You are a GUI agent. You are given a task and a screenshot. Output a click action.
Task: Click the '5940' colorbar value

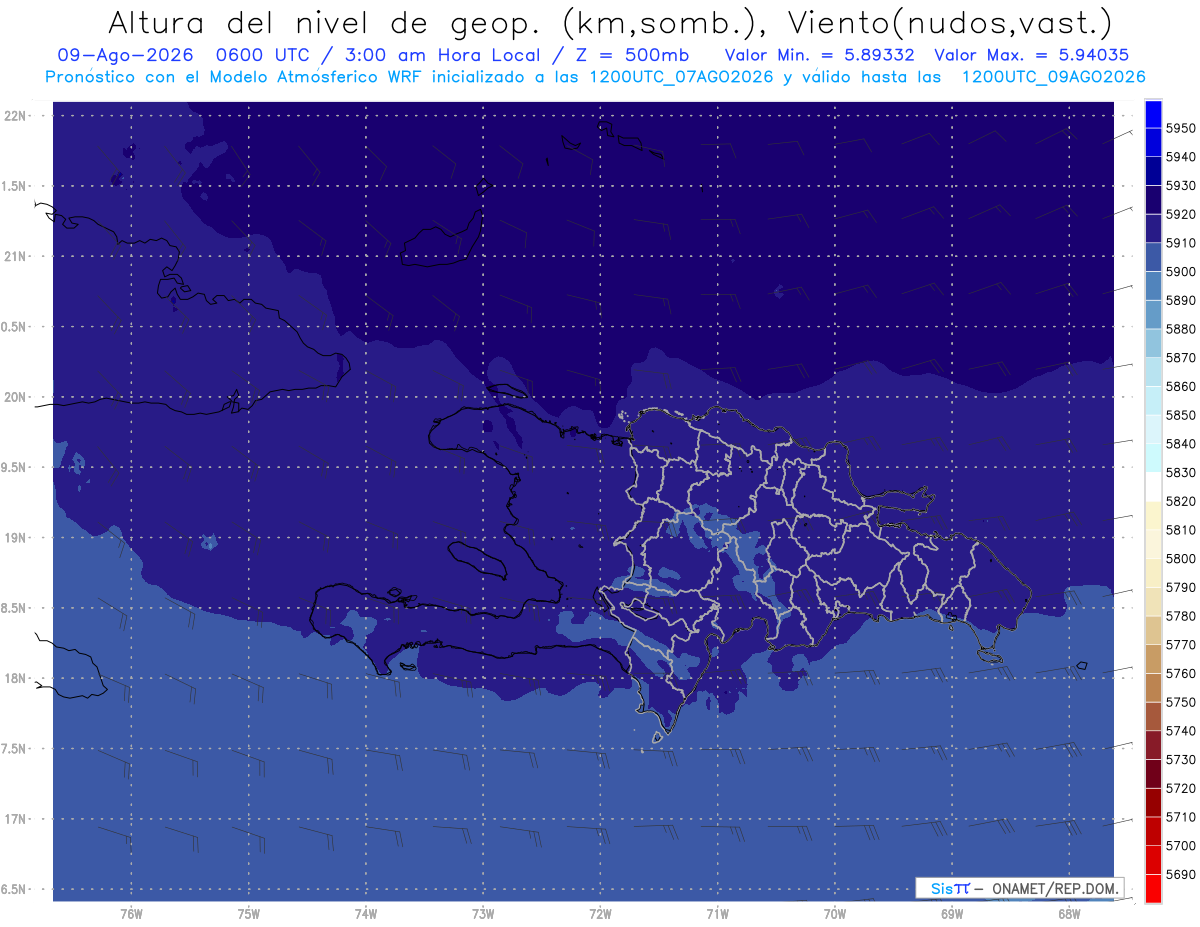(1181, 157)
